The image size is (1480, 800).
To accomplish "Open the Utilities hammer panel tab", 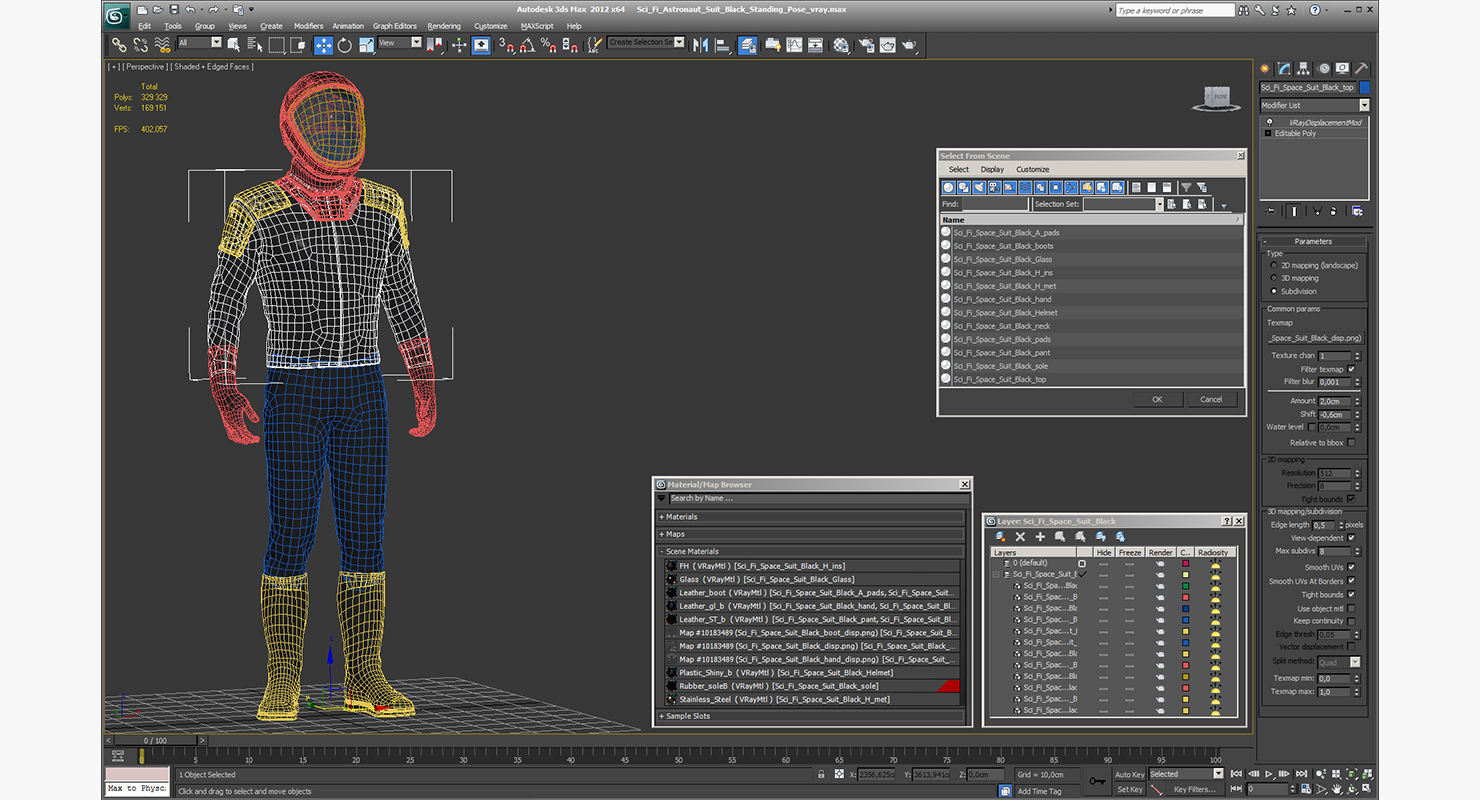I will [1360, 69].
